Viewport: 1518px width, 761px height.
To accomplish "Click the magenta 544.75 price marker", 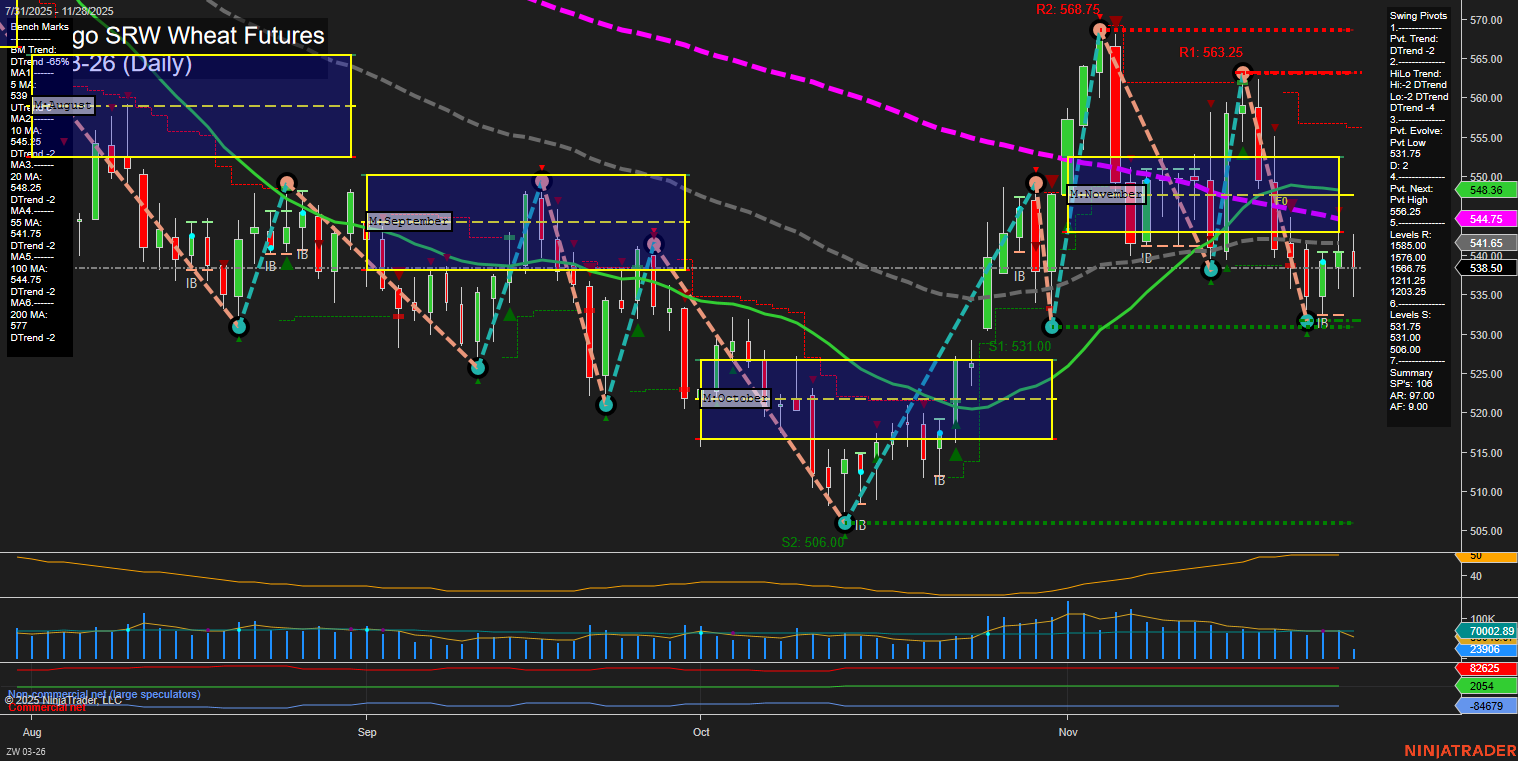I will click(1488, 219).
